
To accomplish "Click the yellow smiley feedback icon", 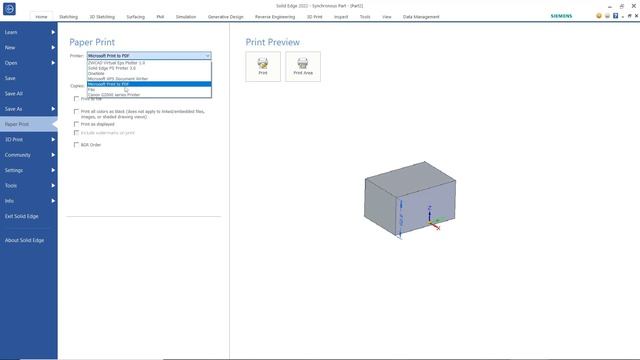I will 599,16.
